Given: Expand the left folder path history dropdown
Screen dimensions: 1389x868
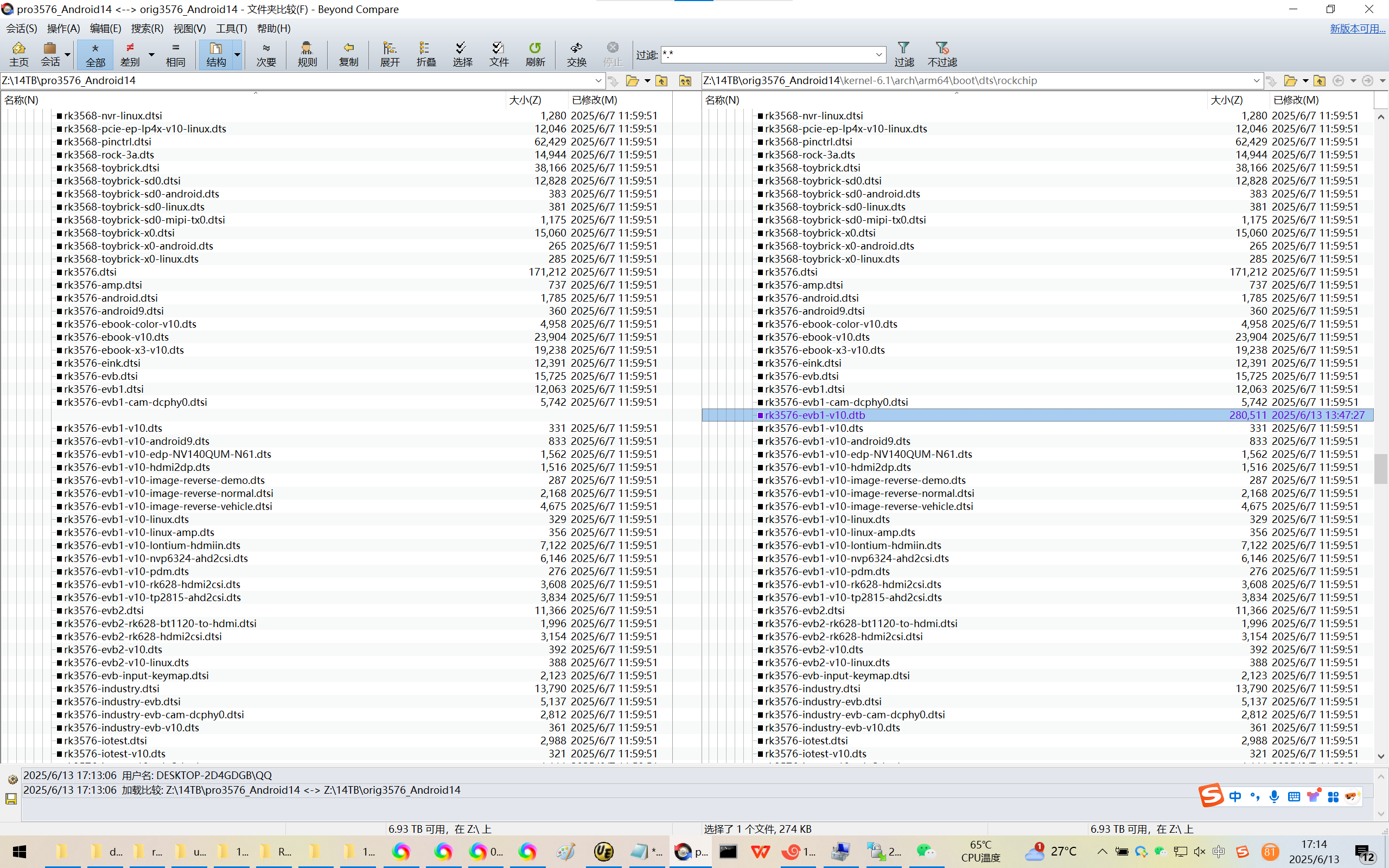Looking at the screenshot, I should pyautogui.click(x=598, y=81).
